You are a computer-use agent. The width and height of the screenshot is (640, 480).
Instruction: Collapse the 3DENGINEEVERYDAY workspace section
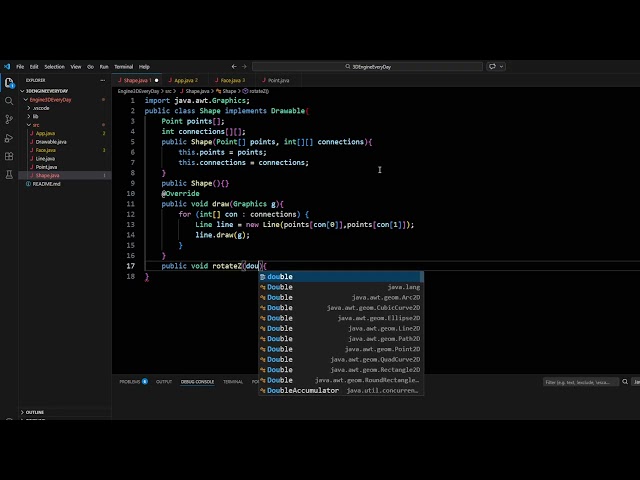[65, 91]
